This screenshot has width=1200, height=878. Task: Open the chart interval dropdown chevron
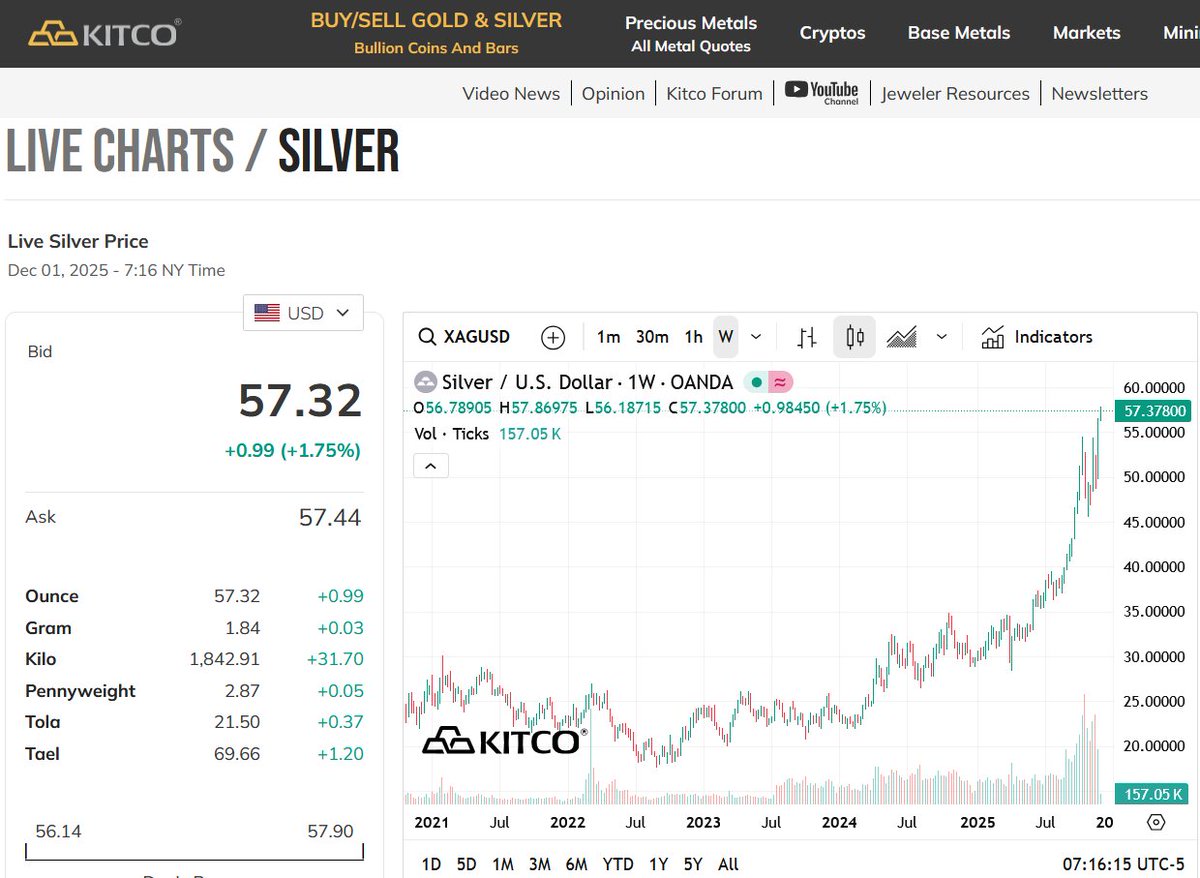pos(756,336)
